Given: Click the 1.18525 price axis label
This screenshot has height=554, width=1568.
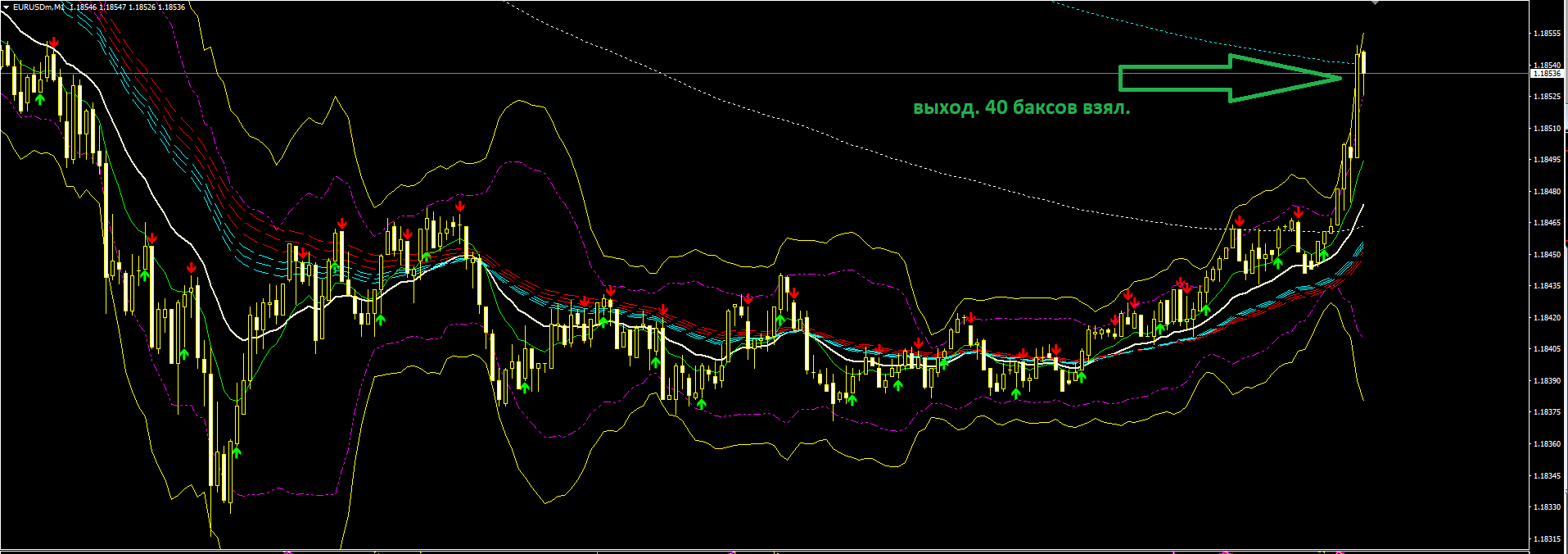Looking at the screenshot, I should 1547,97.
